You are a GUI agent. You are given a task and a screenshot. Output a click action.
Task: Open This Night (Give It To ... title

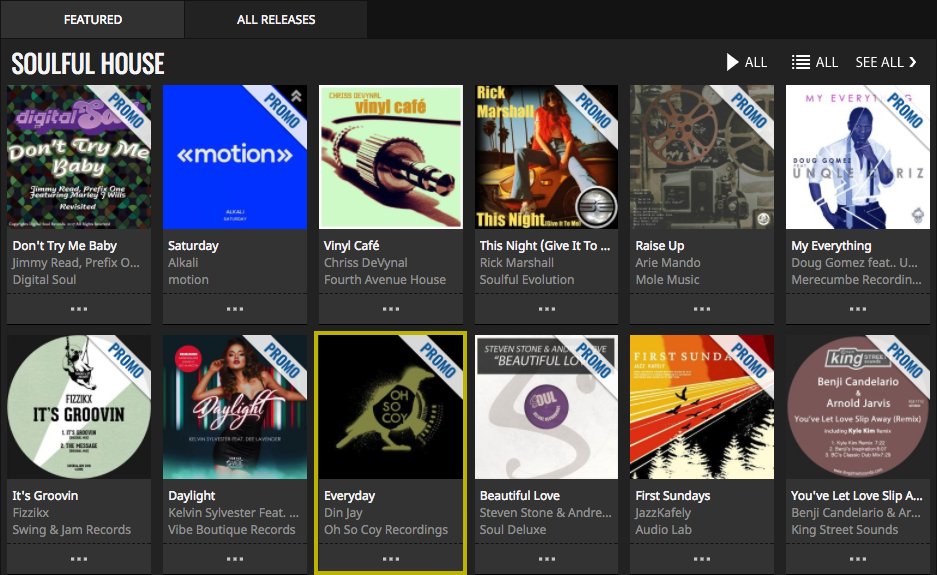pyautogui.click(x=544, y=246)
